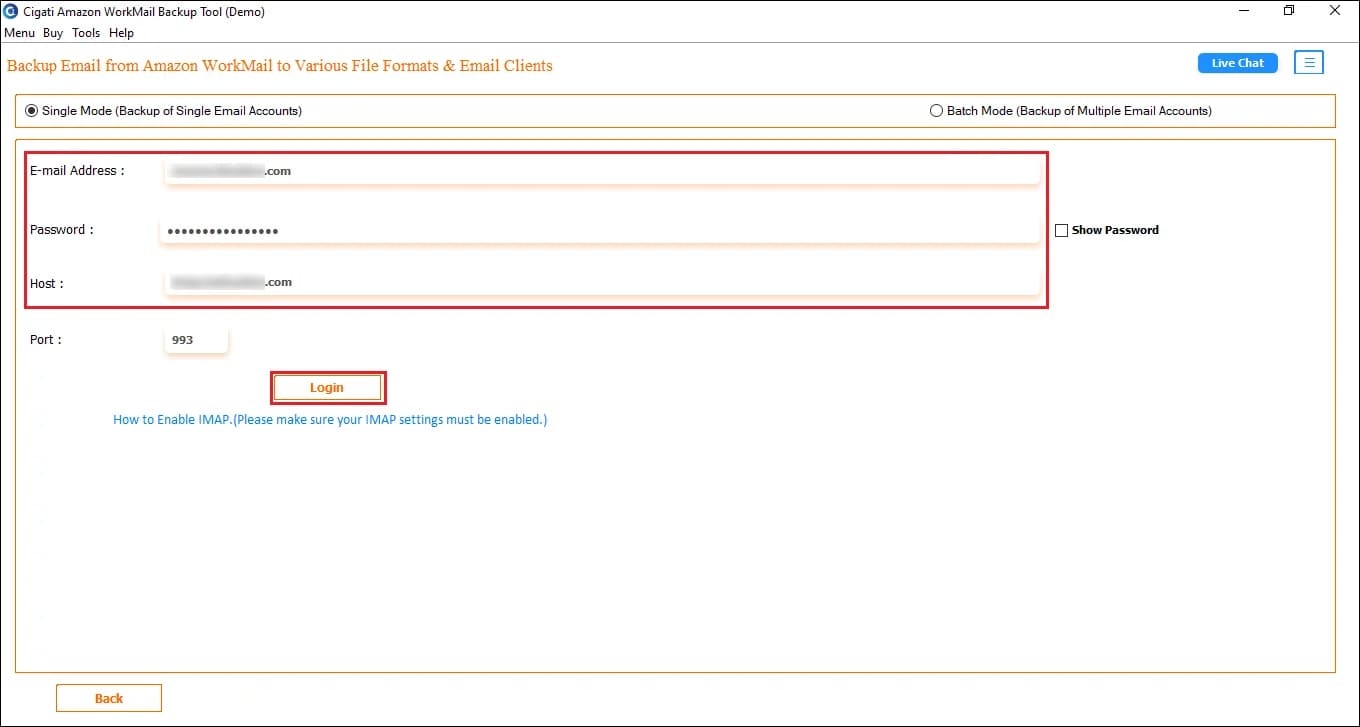Go Back to the previous screen
1360x727 pixels.
[x=109, y=698]
